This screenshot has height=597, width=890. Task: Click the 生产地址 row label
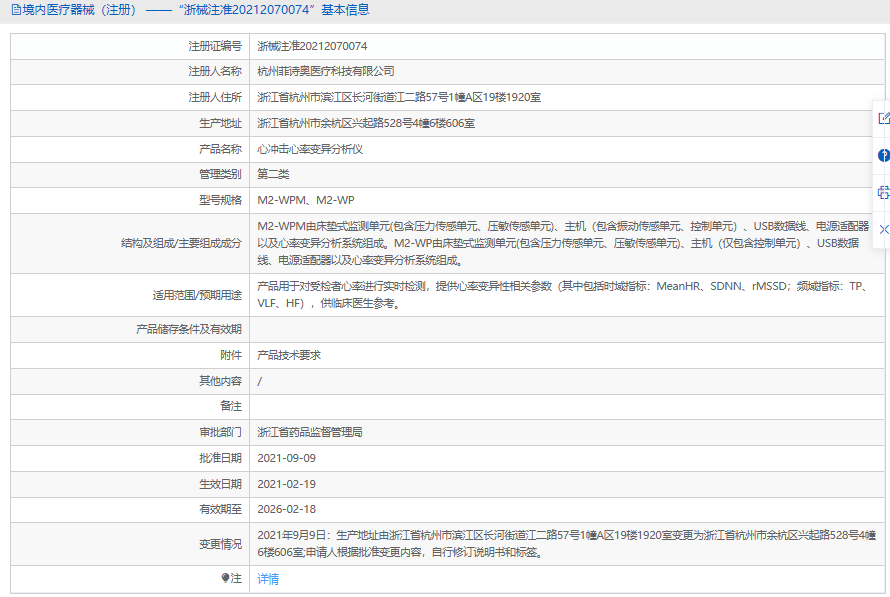click(x=220, y=123)
